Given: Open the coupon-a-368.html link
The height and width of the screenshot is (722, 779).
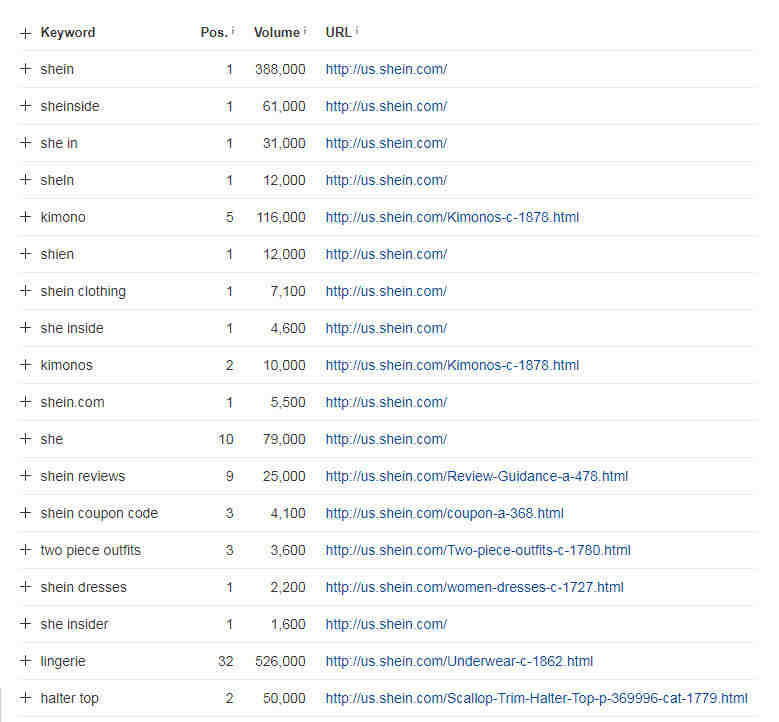Looking at the screenshot, I should (x=444, y=513).
